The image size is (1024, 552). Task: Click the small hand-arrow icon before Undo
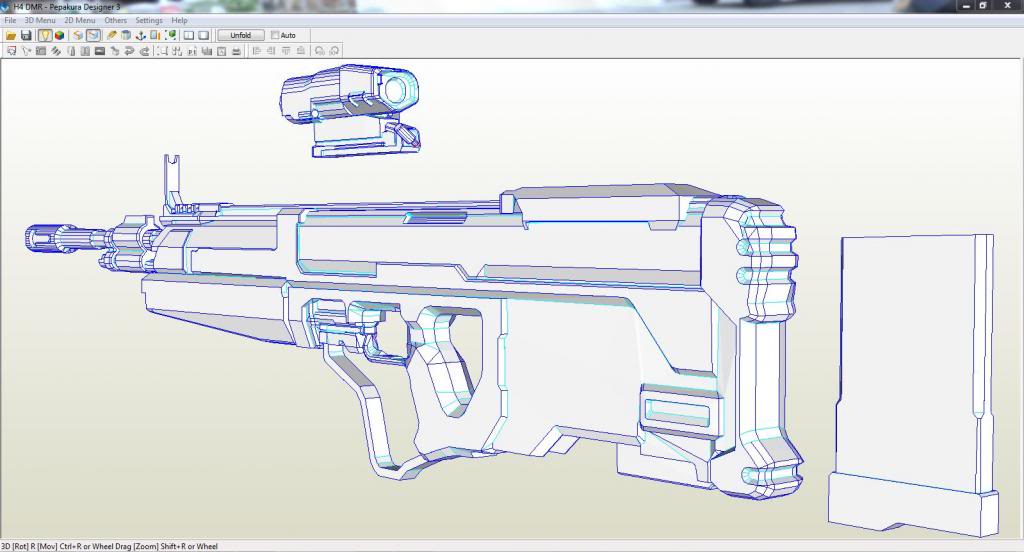[114, 51]
